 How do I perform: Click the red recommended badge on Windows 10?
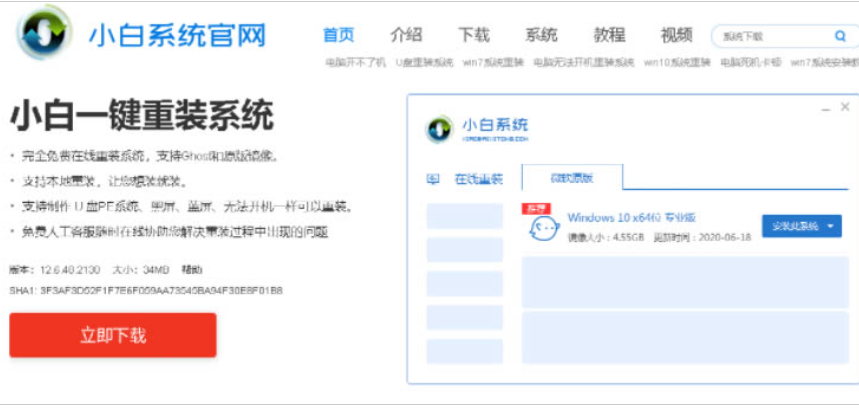click(537, 208)
